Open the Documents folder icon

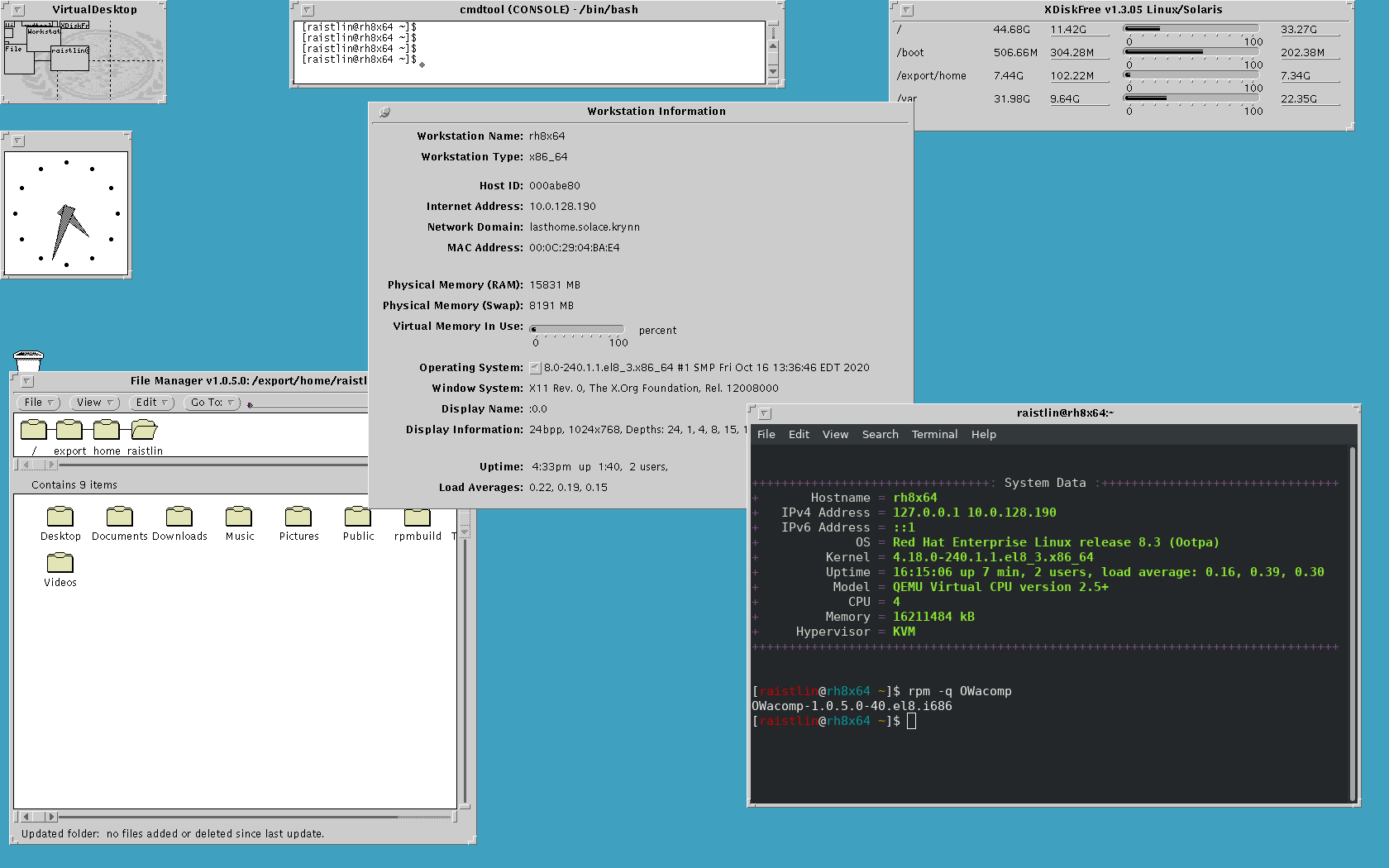tap(119, 517)
